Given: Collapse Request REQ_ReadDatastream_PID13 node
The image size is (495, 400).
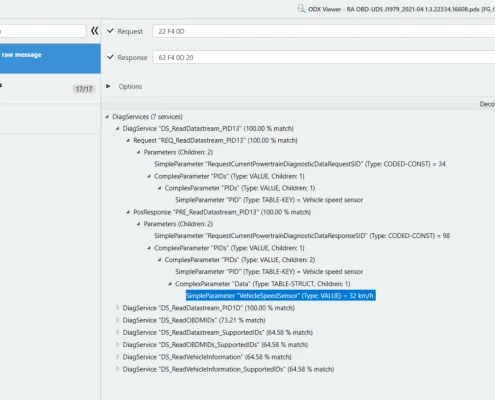Looking at the screenshot, I should tap(128, 141).
